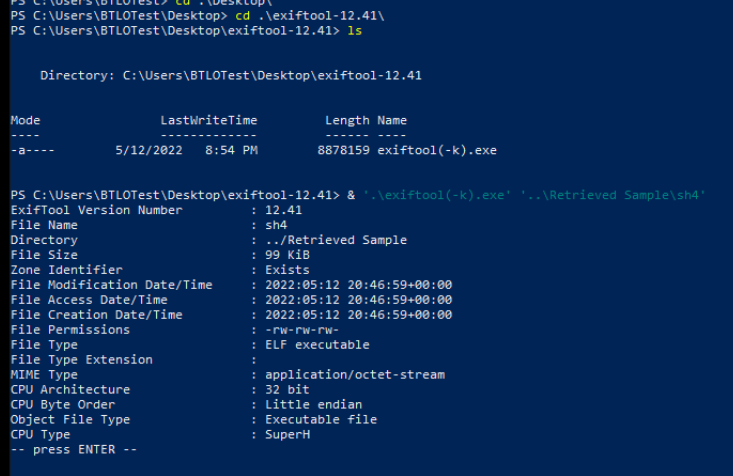Image resolution: width=733 pixels, height=476 pixels.
Task: Click the File Size value '99 KiB'
Action: [287, 255]
